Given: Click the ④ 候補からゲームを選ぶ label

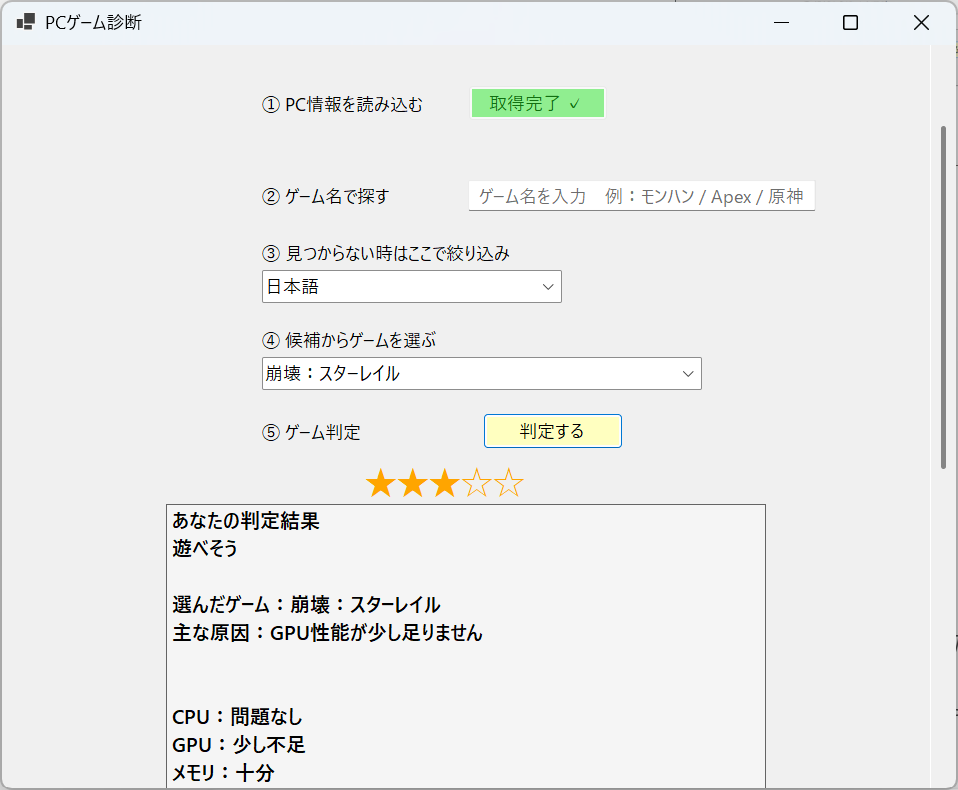Looking at the screenshot, I should pos(349,340).
